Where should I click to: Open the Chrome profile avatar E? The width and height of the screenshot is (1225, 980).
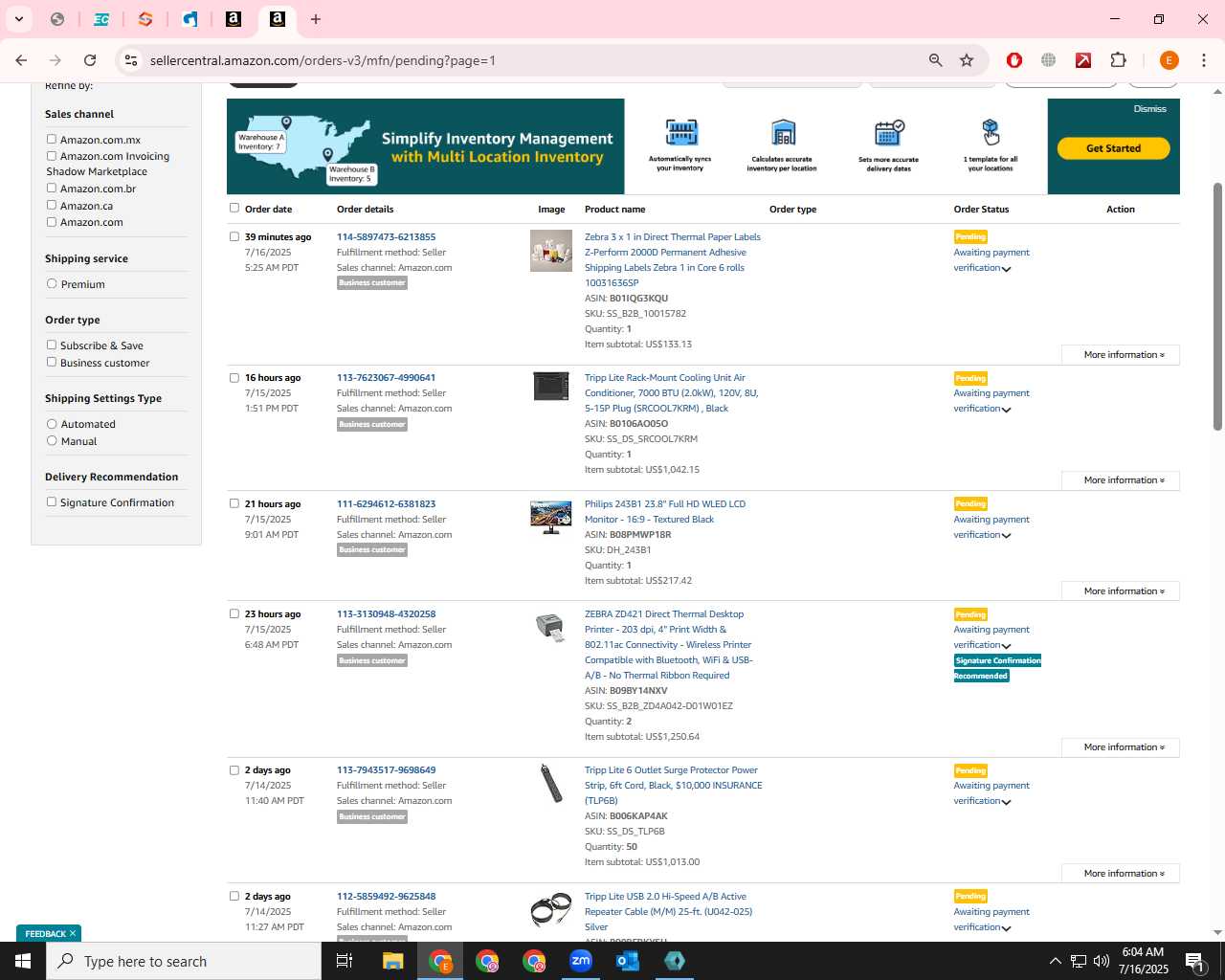coord(1169,60)
